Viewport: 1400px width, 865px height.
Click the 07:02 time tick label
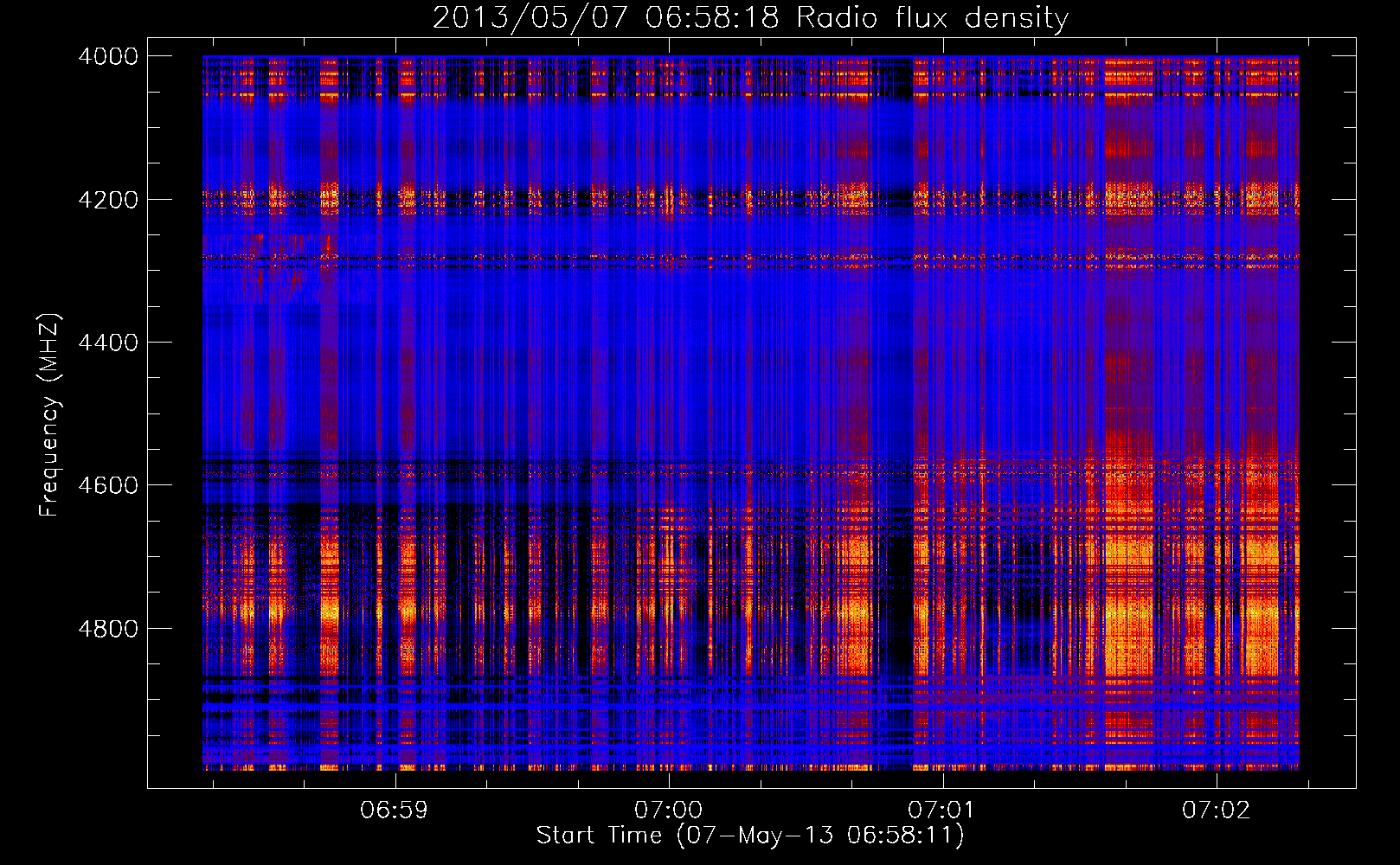coord(1216,811)
